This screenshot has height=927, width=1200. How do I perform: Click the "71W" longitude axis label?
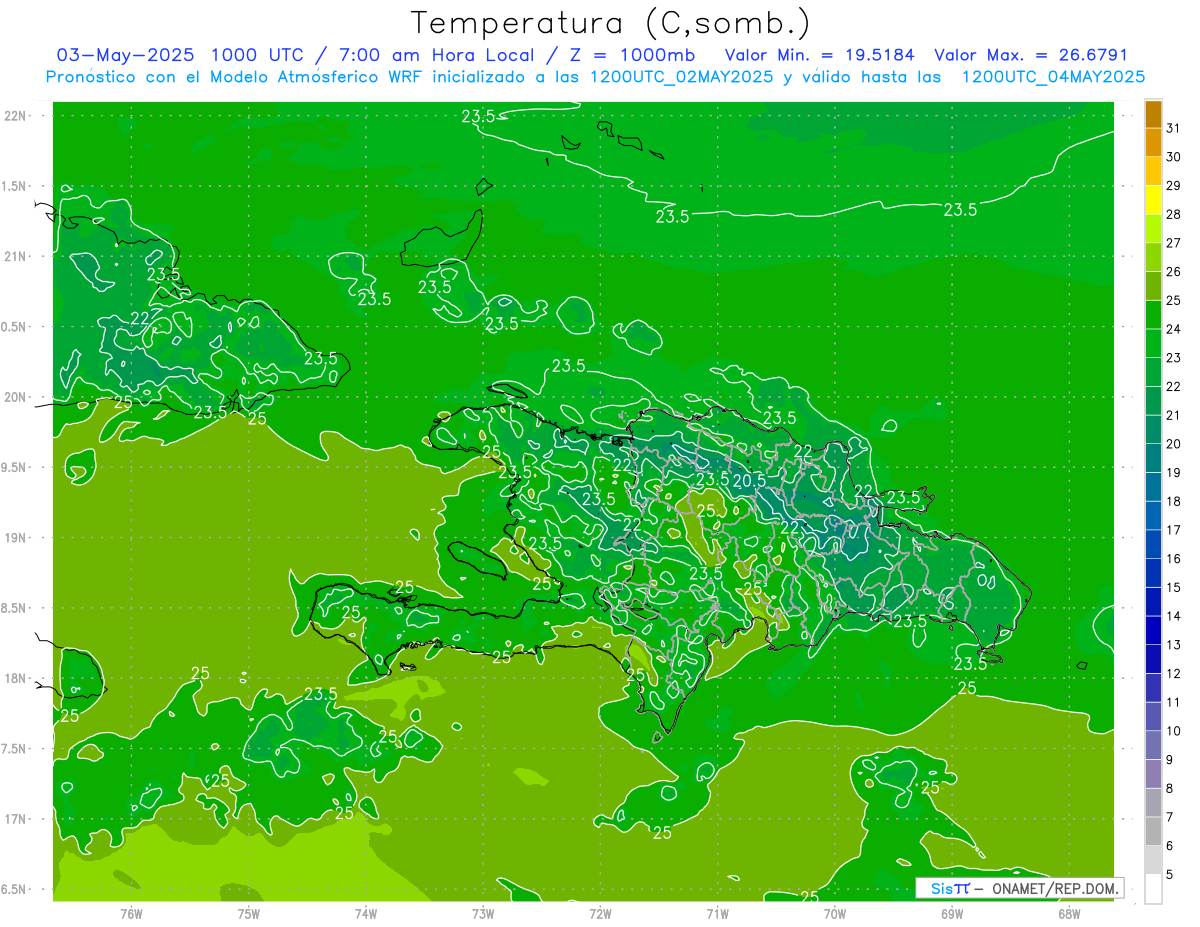pos(717,914)
